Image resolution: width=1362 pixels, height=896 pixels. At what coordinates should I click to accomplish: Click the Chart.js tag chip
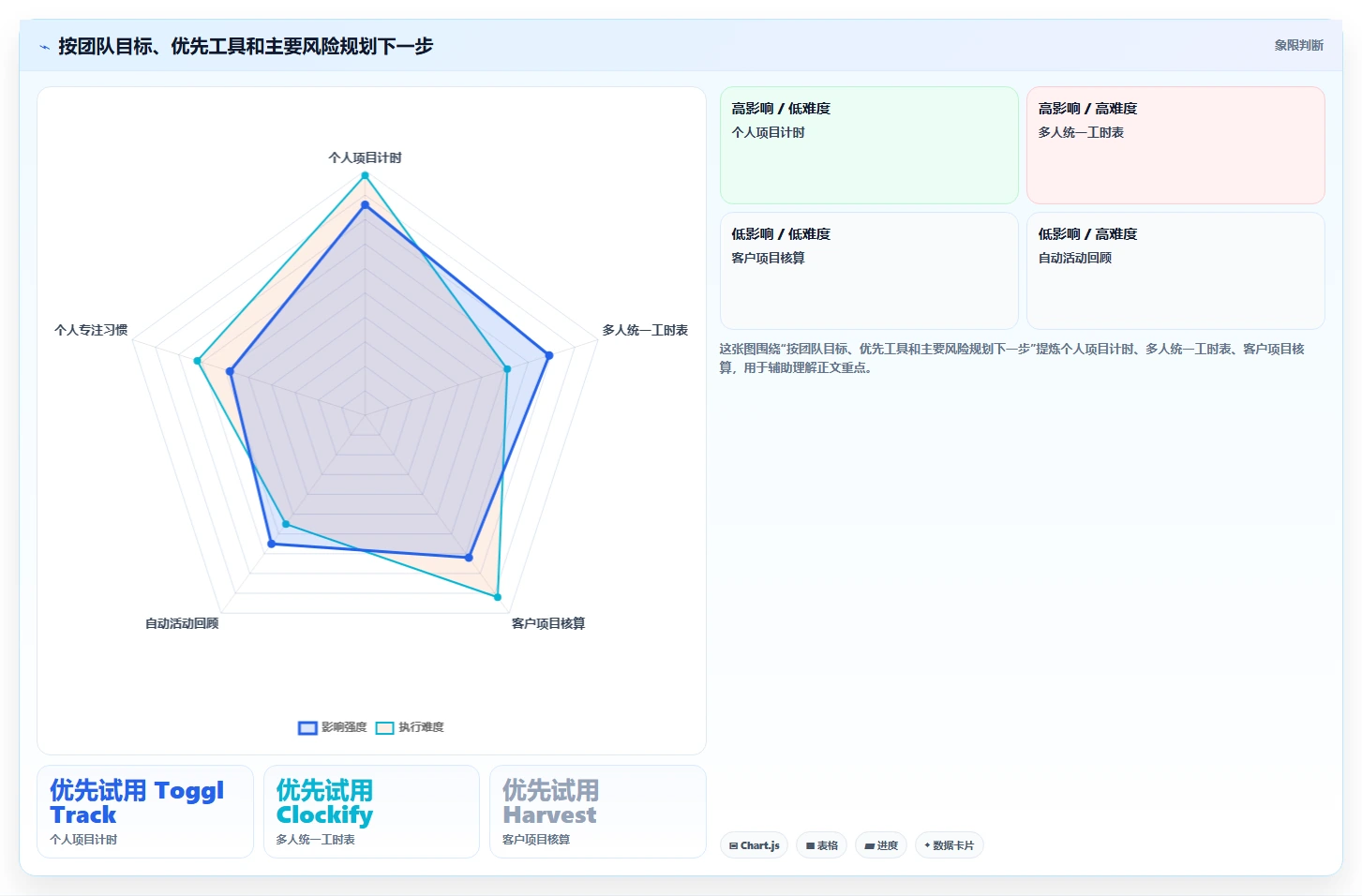[x=754, y=845]
